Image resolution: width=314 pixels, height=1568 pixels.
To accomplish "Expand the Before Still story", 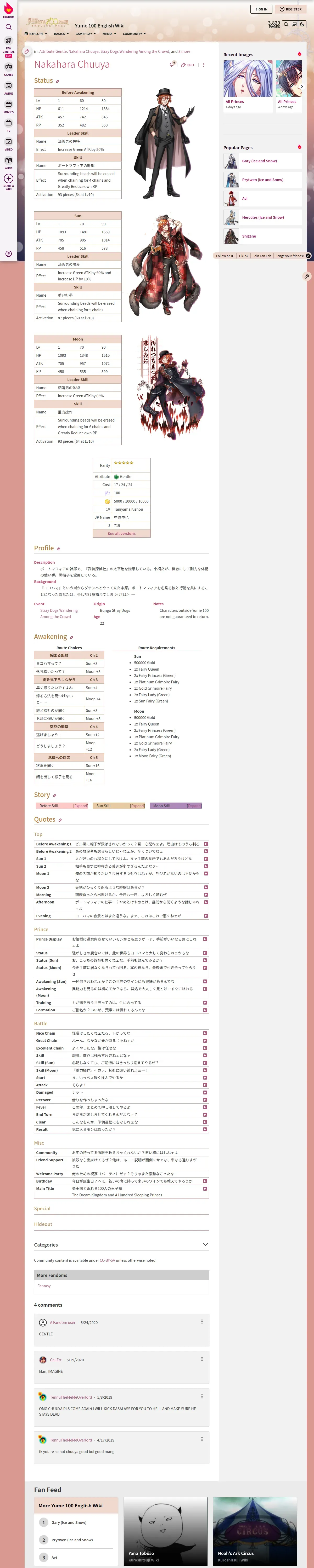I will click(81, 806).
